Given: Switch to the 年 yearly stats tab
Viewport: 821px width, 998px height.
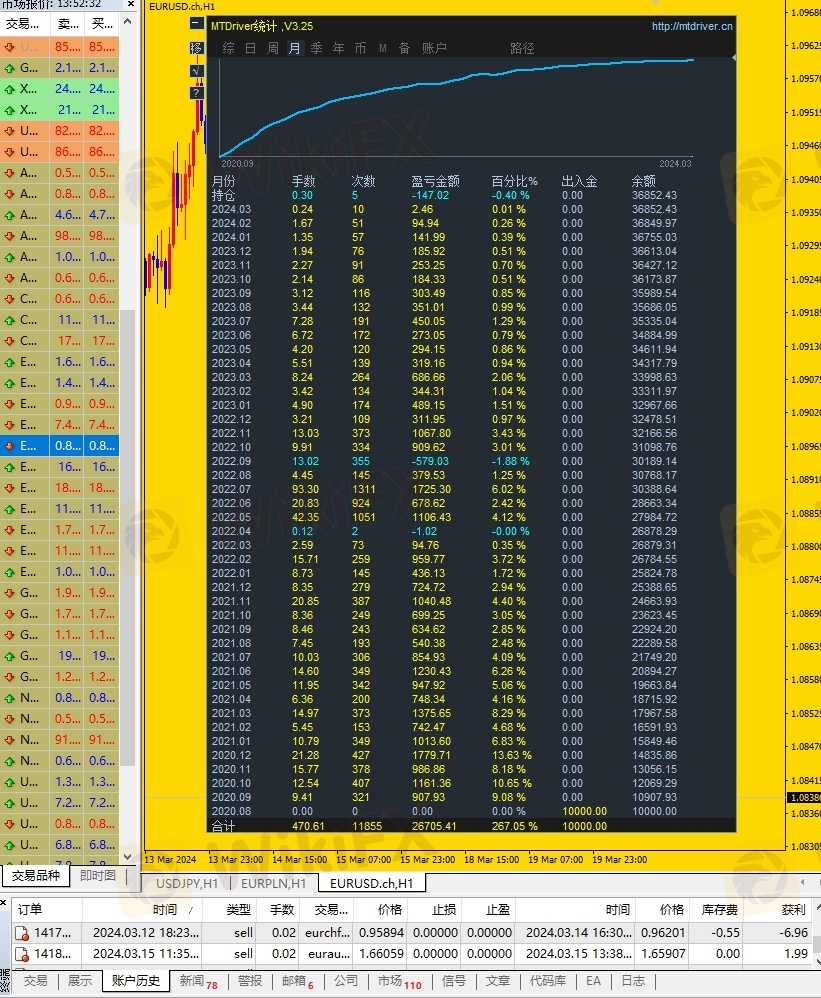Looking at the screenshot, I should [x=339, y=48].
